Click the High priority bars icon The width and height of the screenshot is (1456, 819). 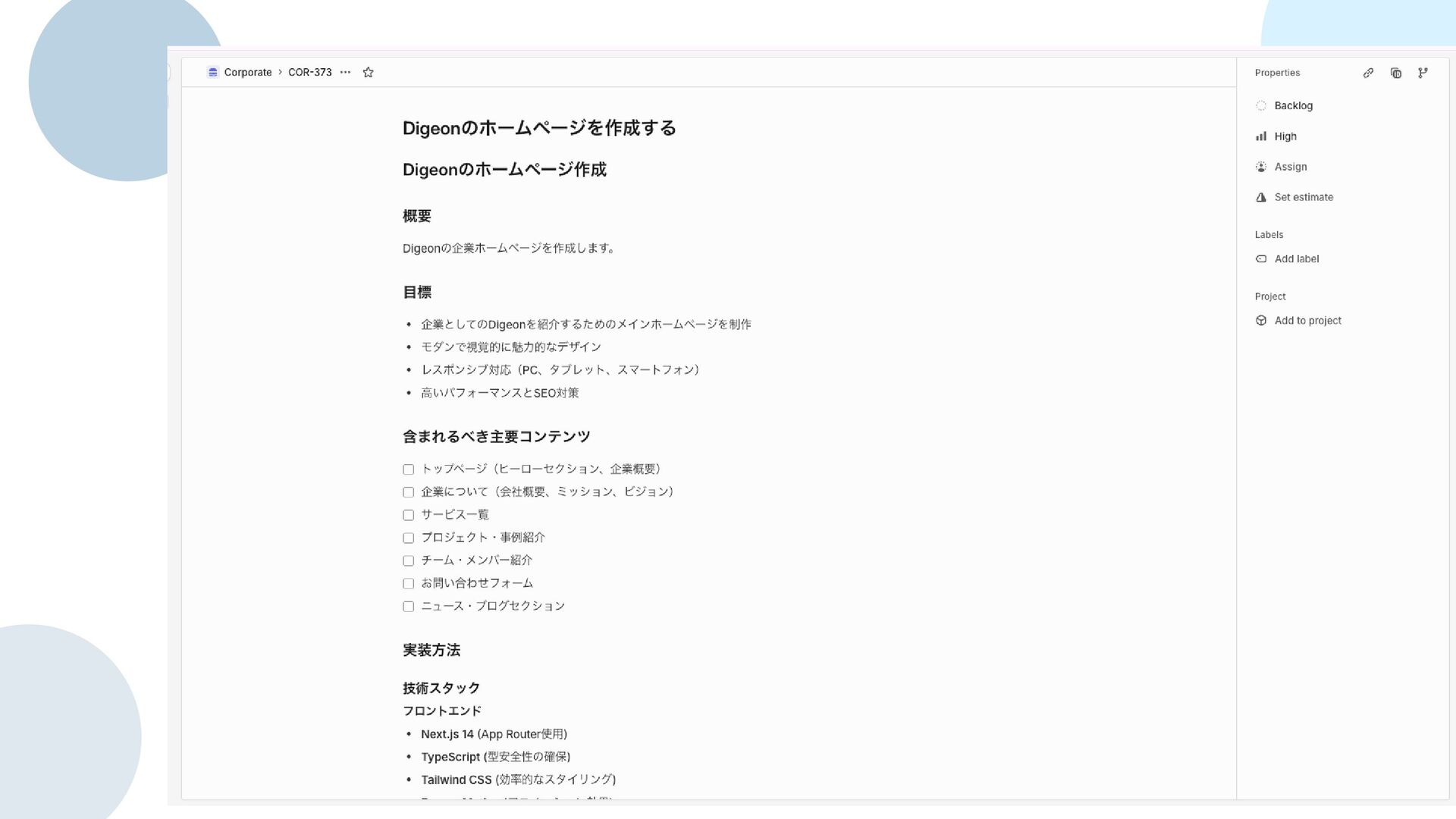pos(1261,136)
